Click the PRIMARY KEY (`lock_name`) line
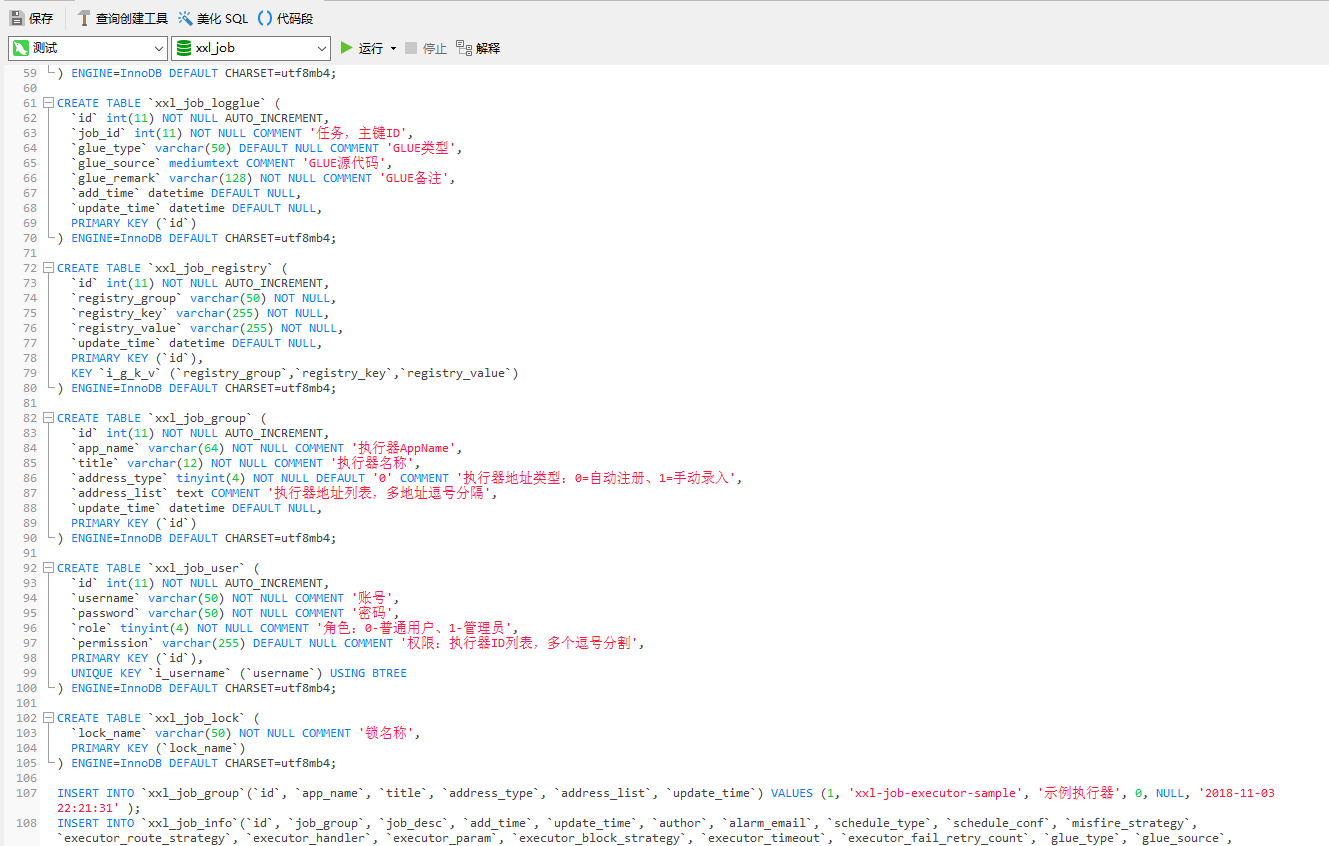 158,748
